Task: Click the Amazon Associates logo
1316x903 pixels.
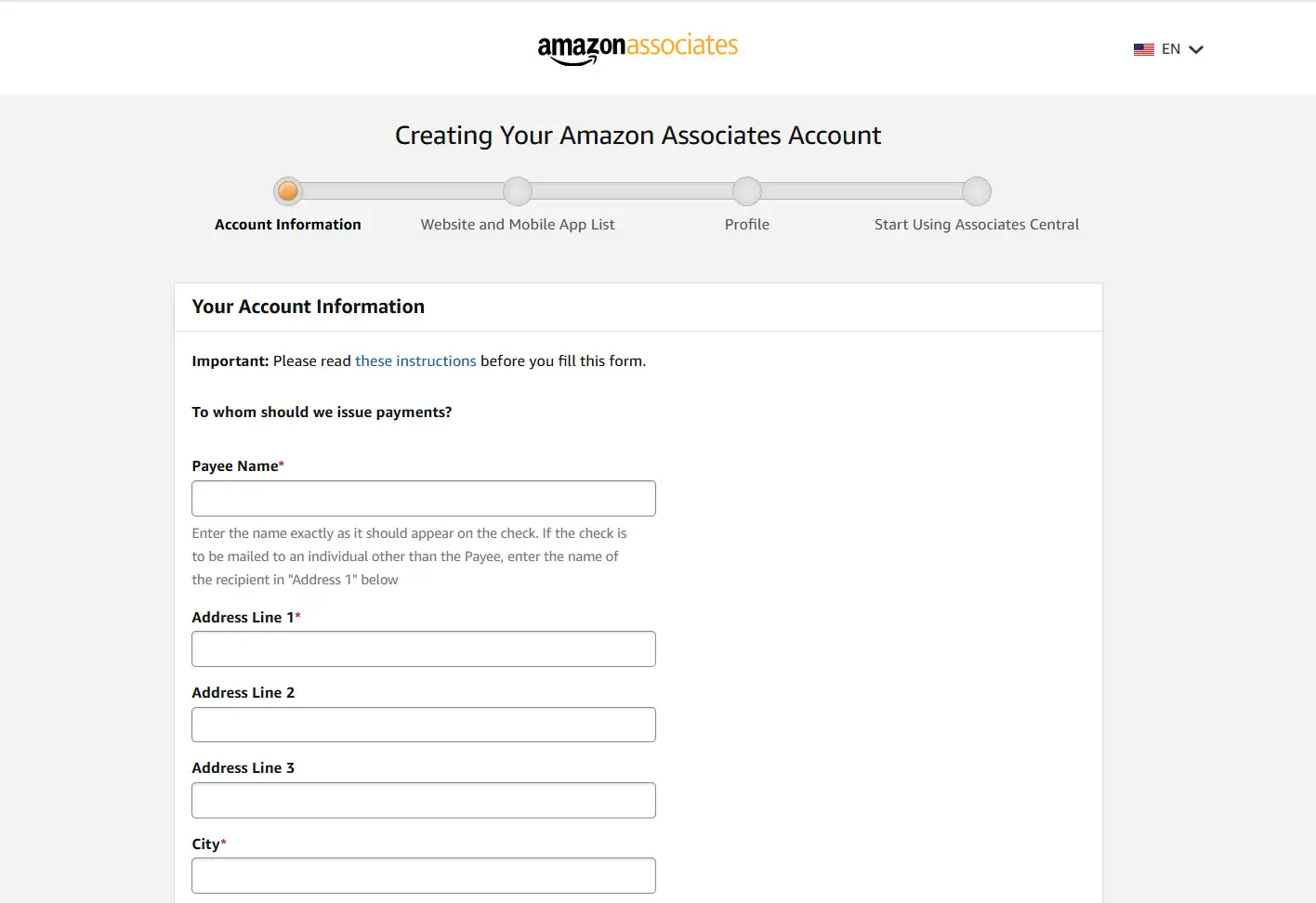Action: [x=638, y=48]
